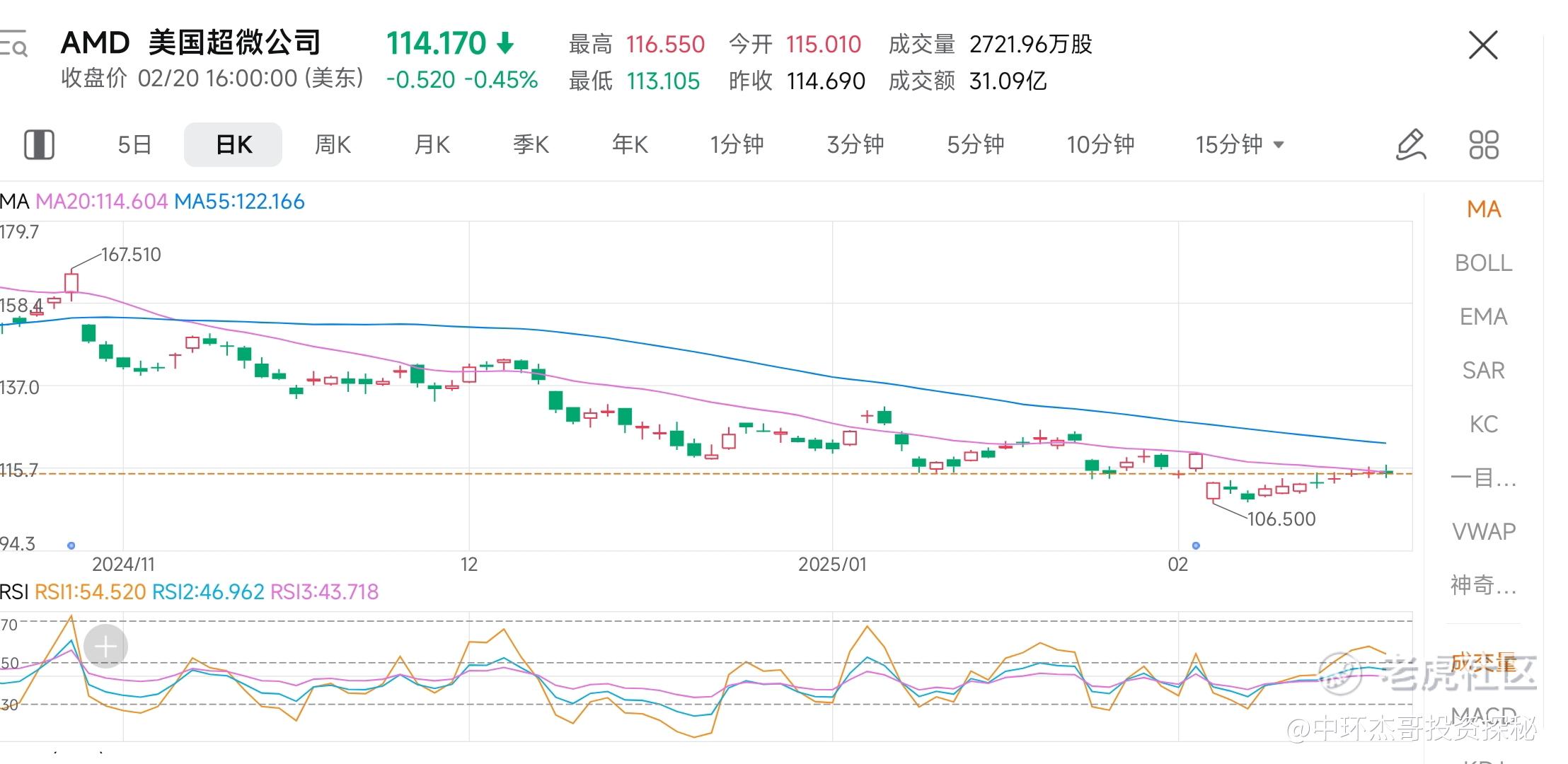Select the 10分钟 interval
Image resolution: width=1568 pixels, height=764 pixels.
(1100, 145)
